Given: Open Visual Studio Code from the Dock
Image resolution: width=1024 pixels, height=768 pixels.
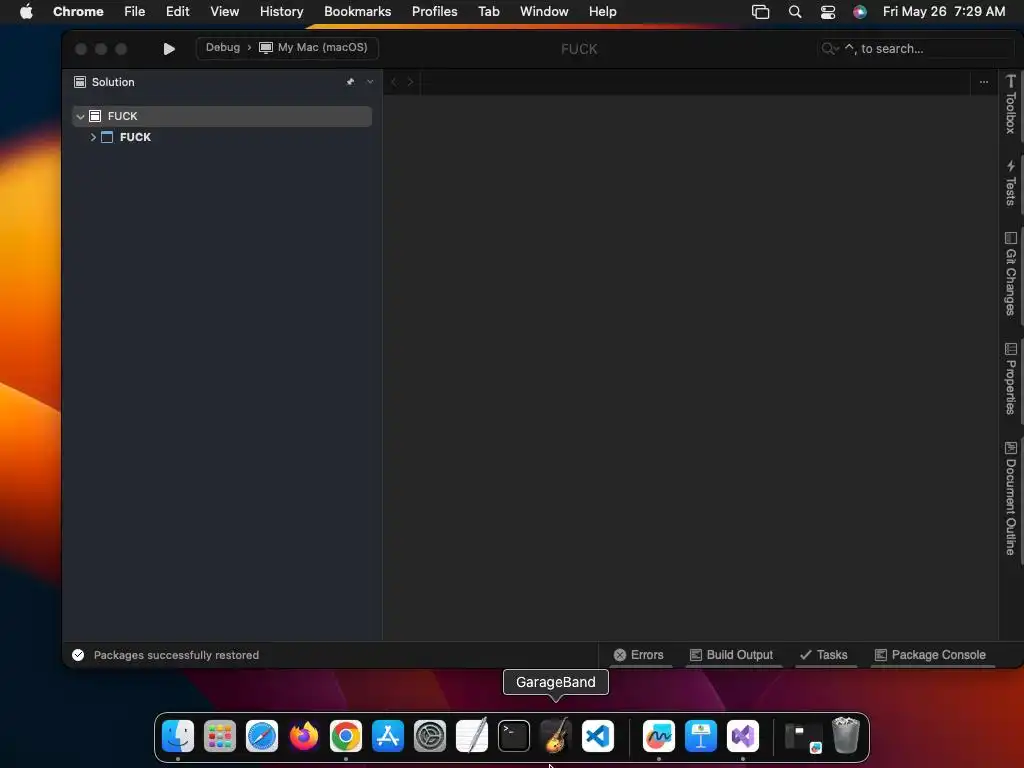Looking at the screenshot, I should pos(598,736).
